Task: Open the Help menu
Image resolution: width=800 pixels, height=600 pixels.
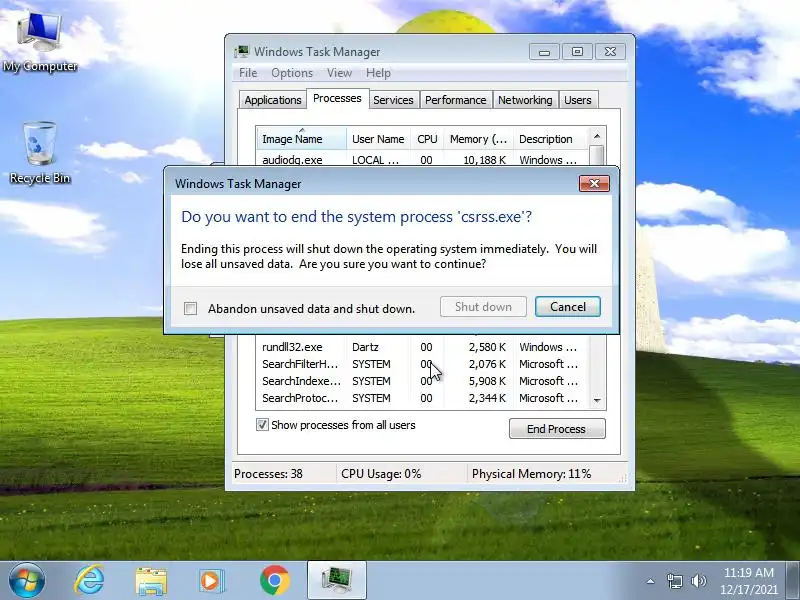Action: click(x=378, y=73)
